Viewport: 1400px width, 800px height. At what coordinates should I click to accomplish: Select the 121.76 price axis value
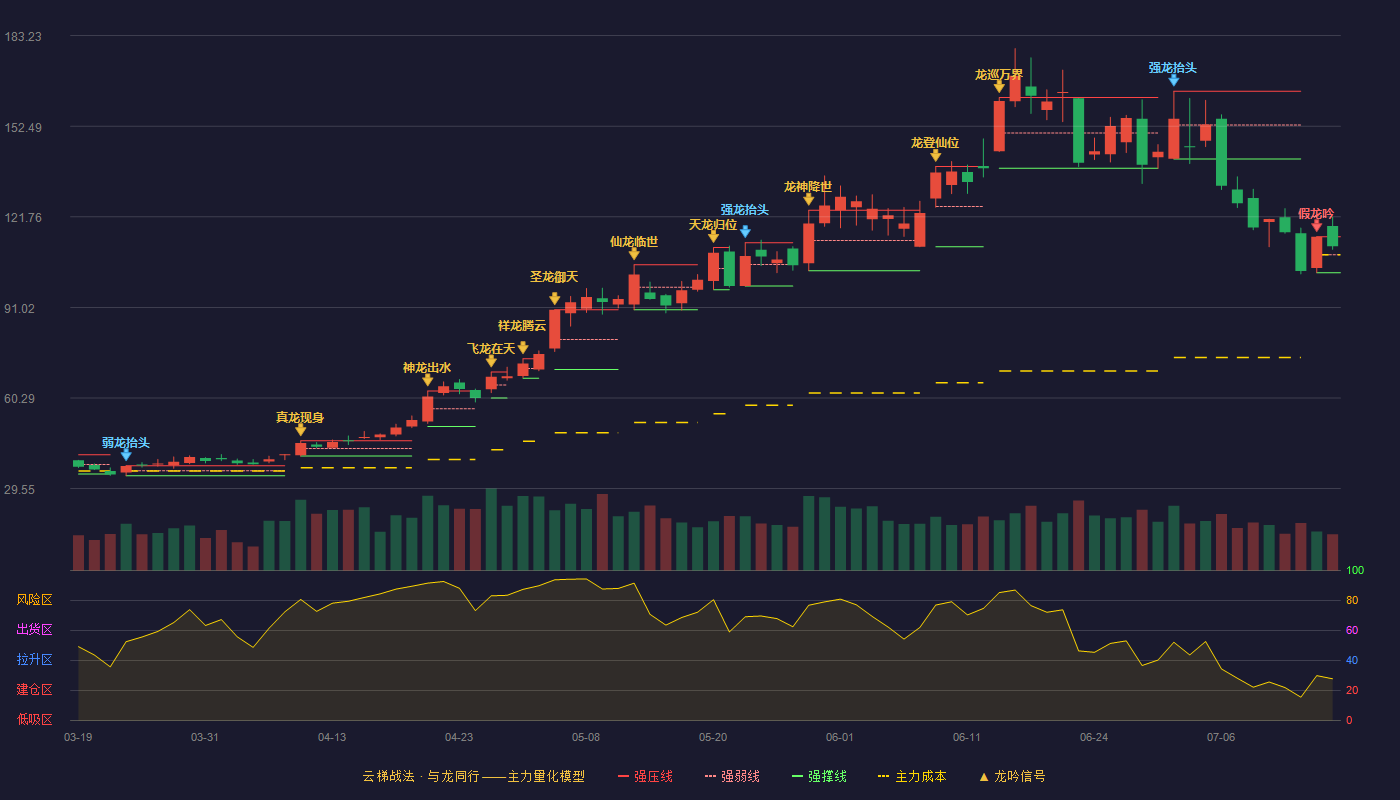coord(23,218)
